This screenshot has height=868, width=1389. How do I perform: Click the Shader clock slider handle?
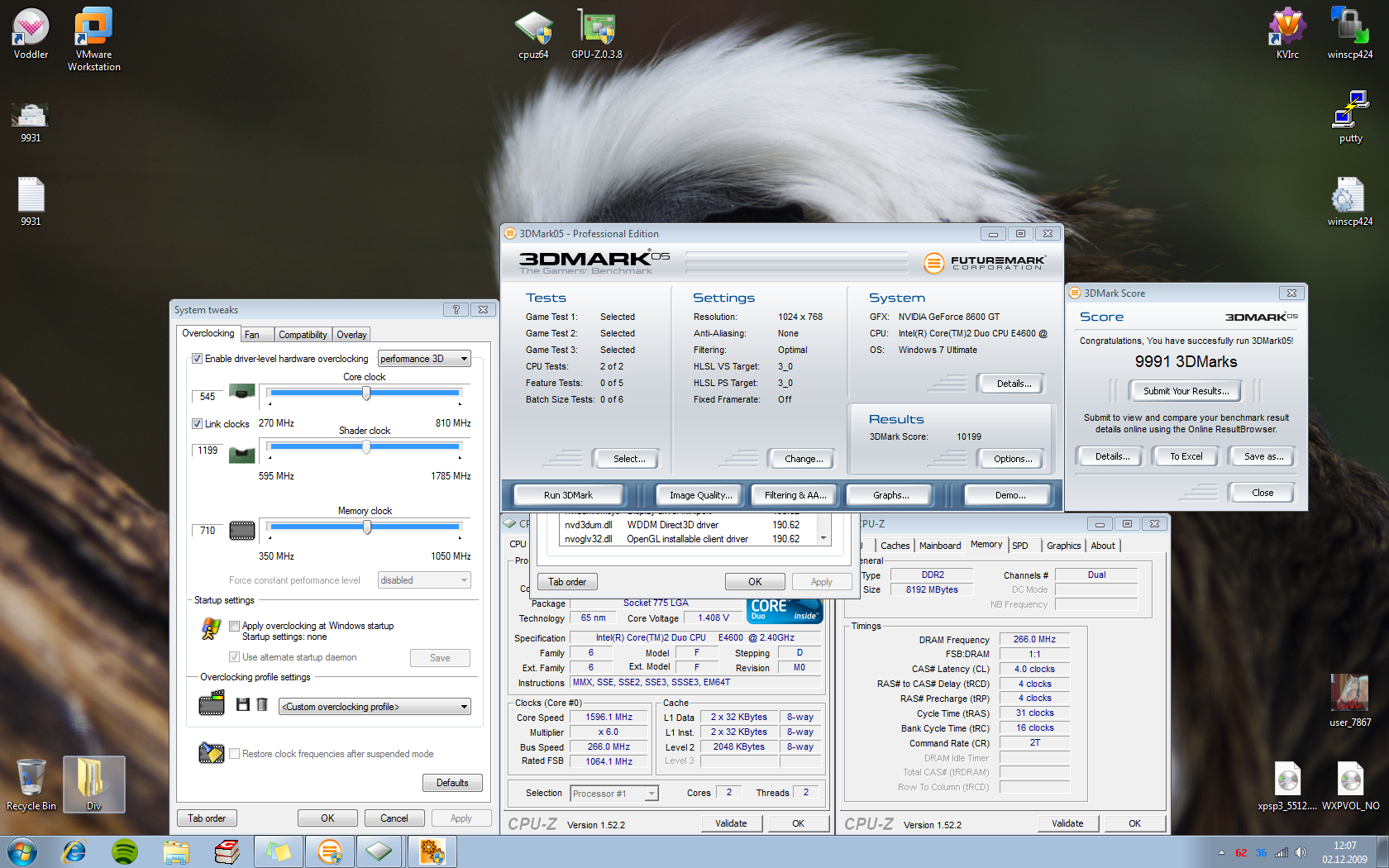pyautogui.click(x=366, y=446)
